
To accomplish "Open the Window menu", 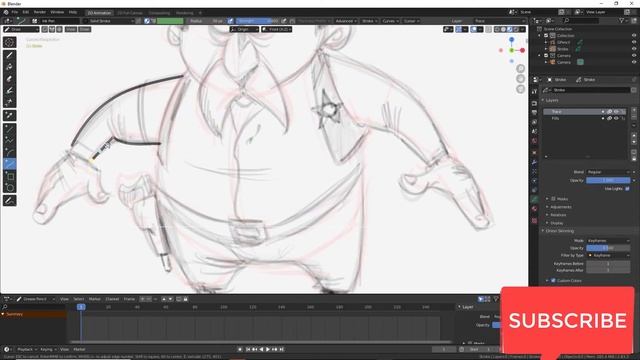I will [57, 12].
